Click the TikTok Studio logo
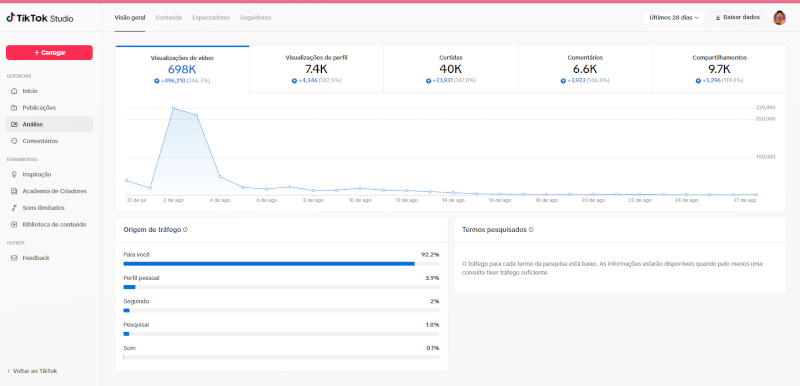Viewport: 800px width, 386px height. [39, 18]
